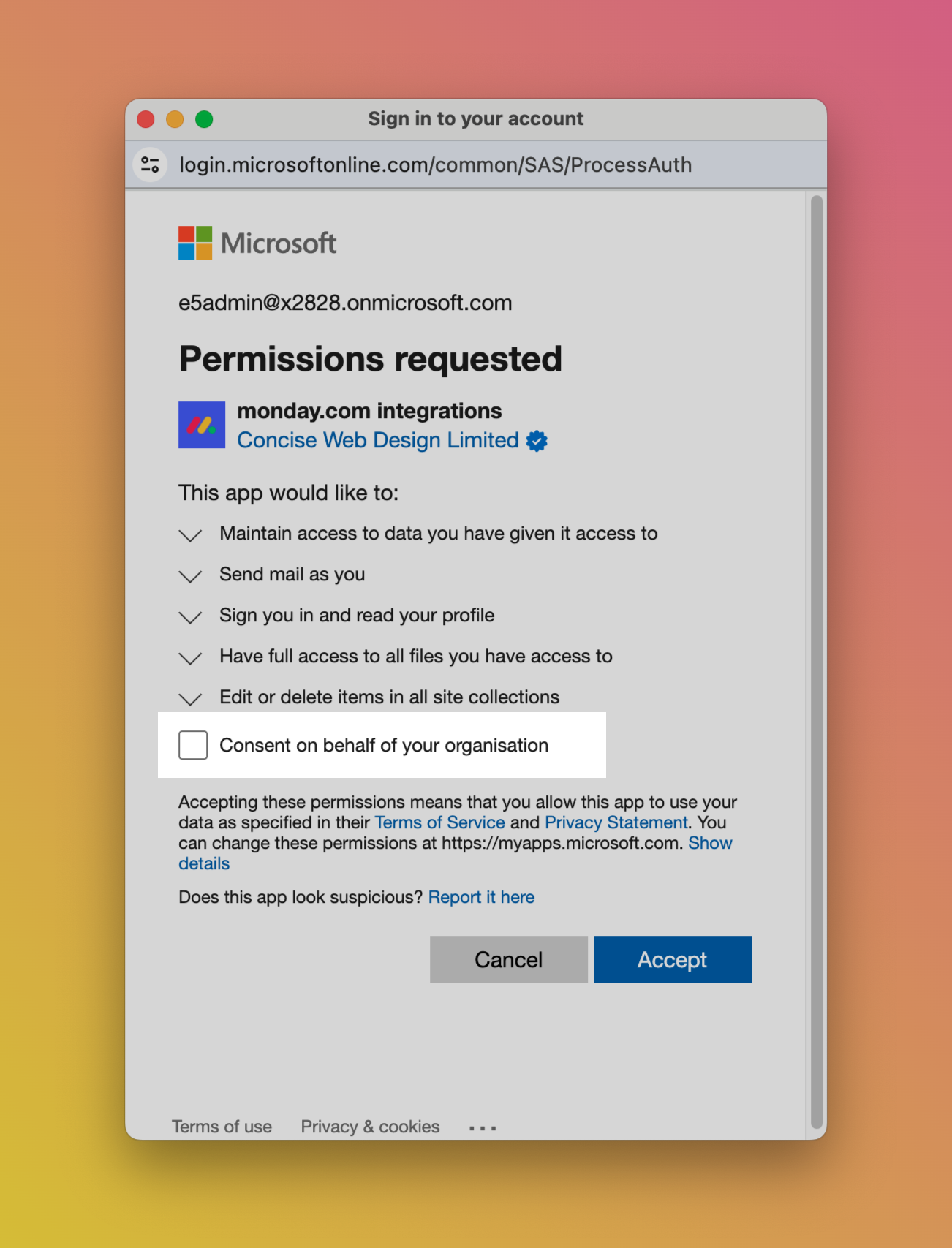This screenshot has width=952, height=1248.
Task: Open the Terms of Service link
Action: pyautogui.click(x=439, y=822)
